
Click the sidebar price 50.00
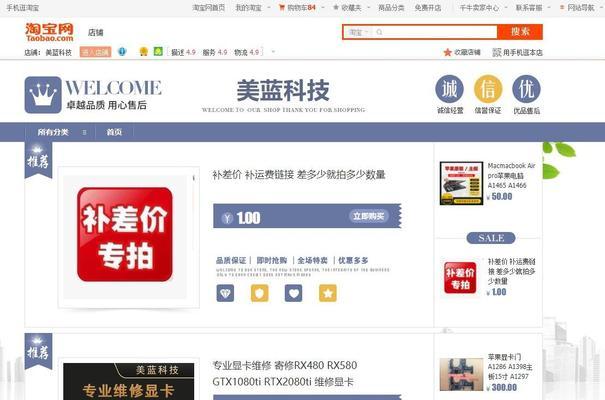502,196
